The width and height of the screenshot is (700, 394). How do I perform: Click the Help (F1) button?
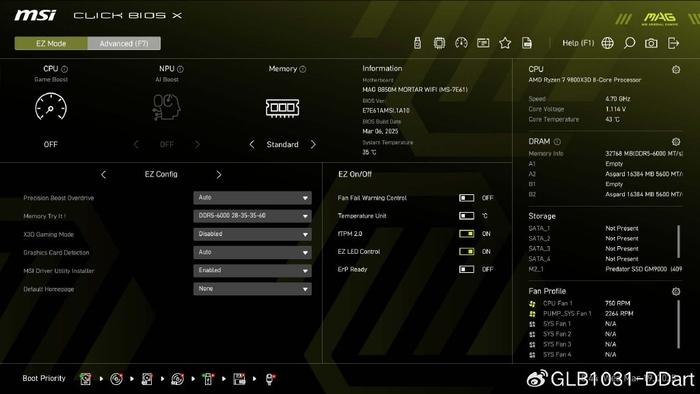click(578, 43)
